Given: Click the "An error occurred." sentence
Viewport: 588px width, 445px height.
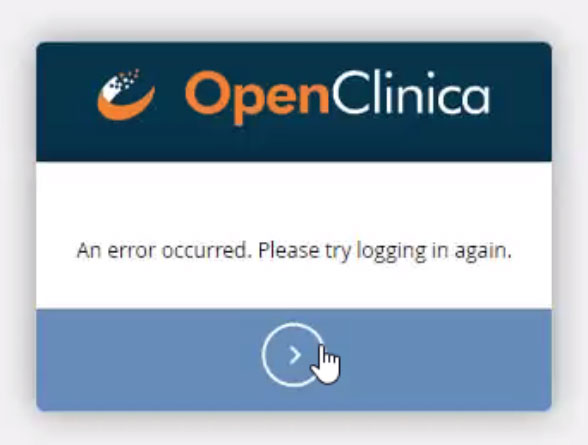Looking at the screenshot, I should tap(164, 250).
